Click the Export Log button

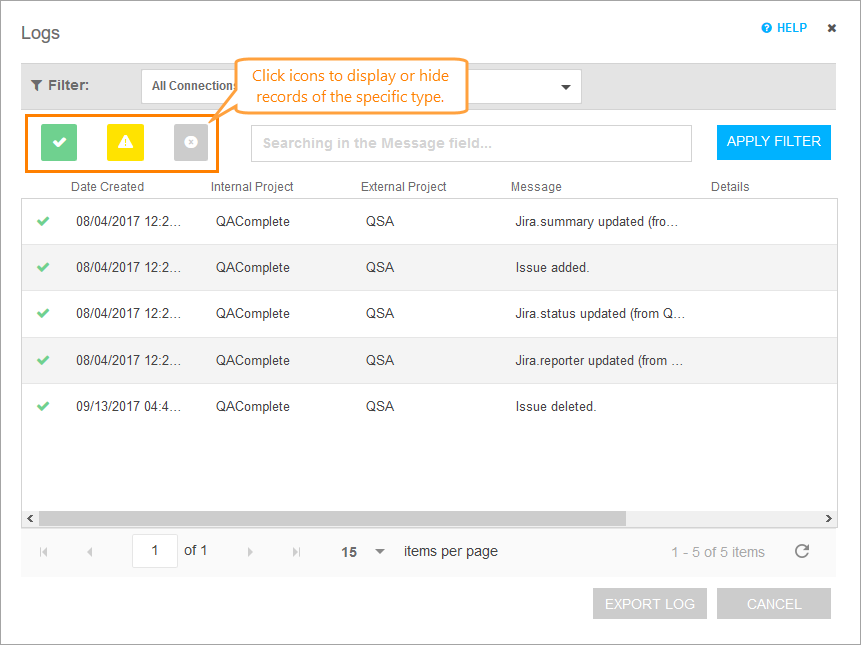[650, 604]
